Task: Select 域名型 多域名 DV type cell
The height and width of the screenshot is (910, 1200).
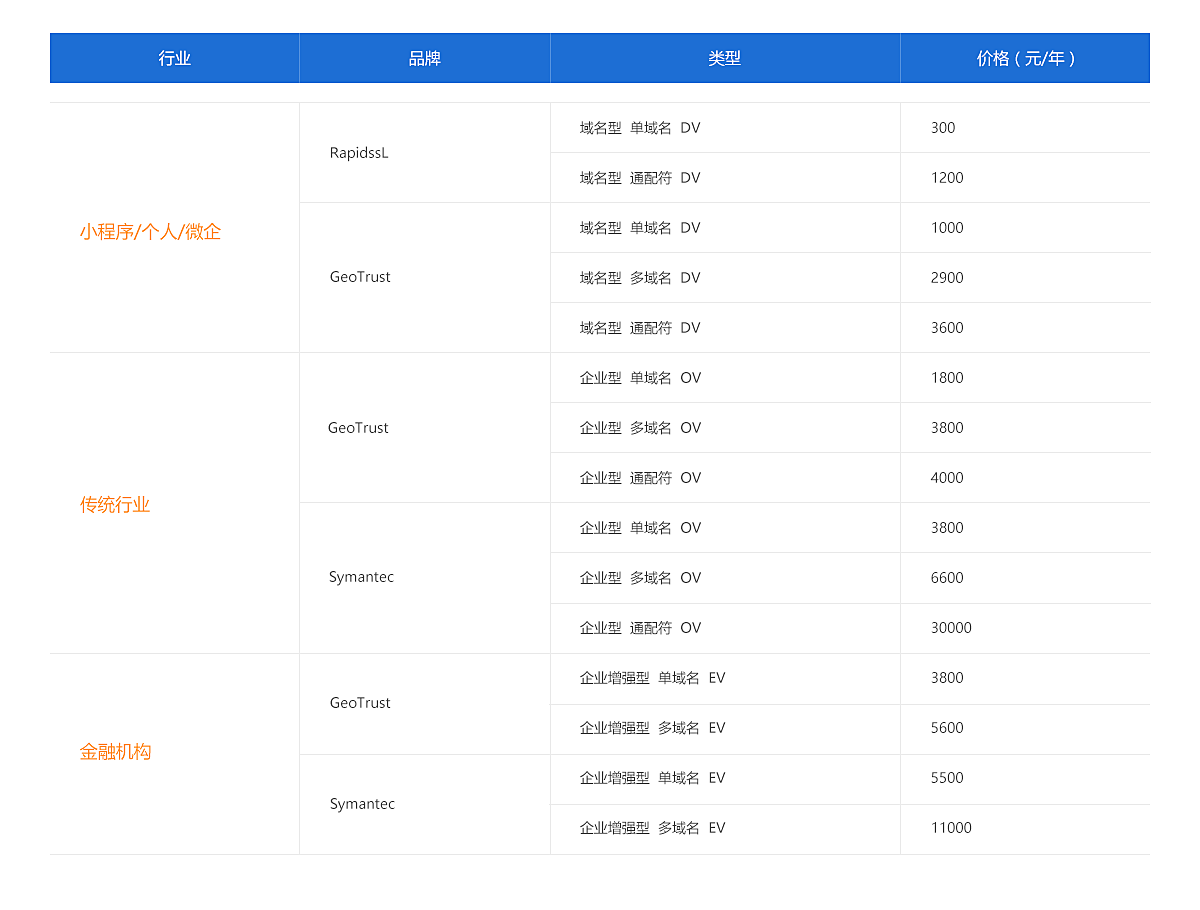Action: pyautogui.click(x=640, y=278)
